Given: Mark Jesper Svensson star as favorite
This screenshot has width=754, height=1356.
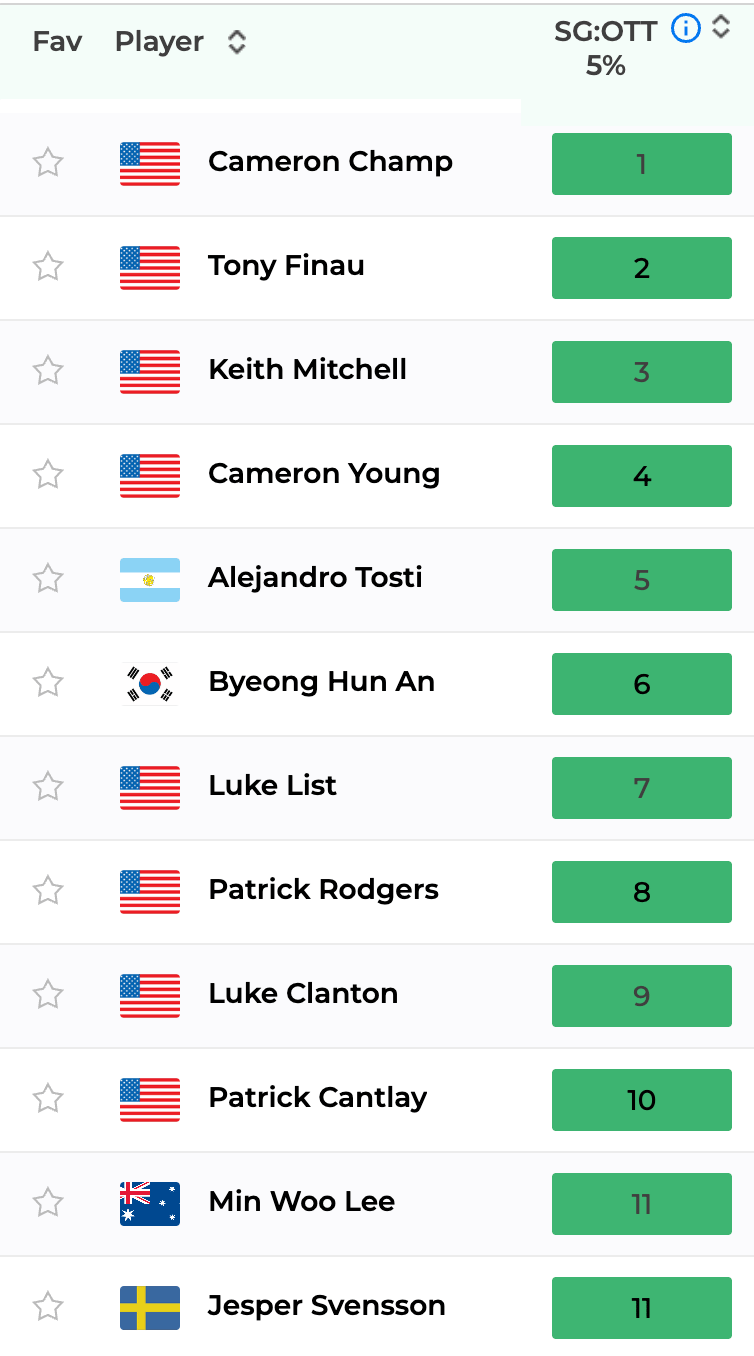Looking at the screenshot, I should click(48, 1306).
